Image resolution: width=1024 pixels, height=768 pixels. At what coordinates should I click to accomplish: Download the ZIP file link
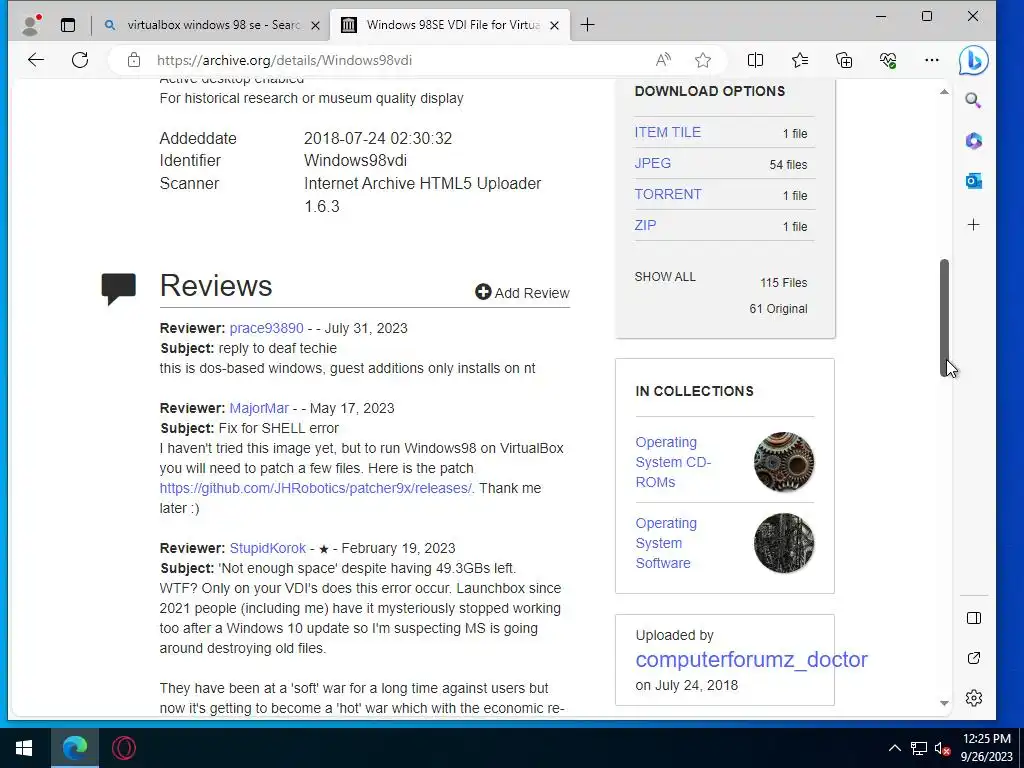click(645, 225)
